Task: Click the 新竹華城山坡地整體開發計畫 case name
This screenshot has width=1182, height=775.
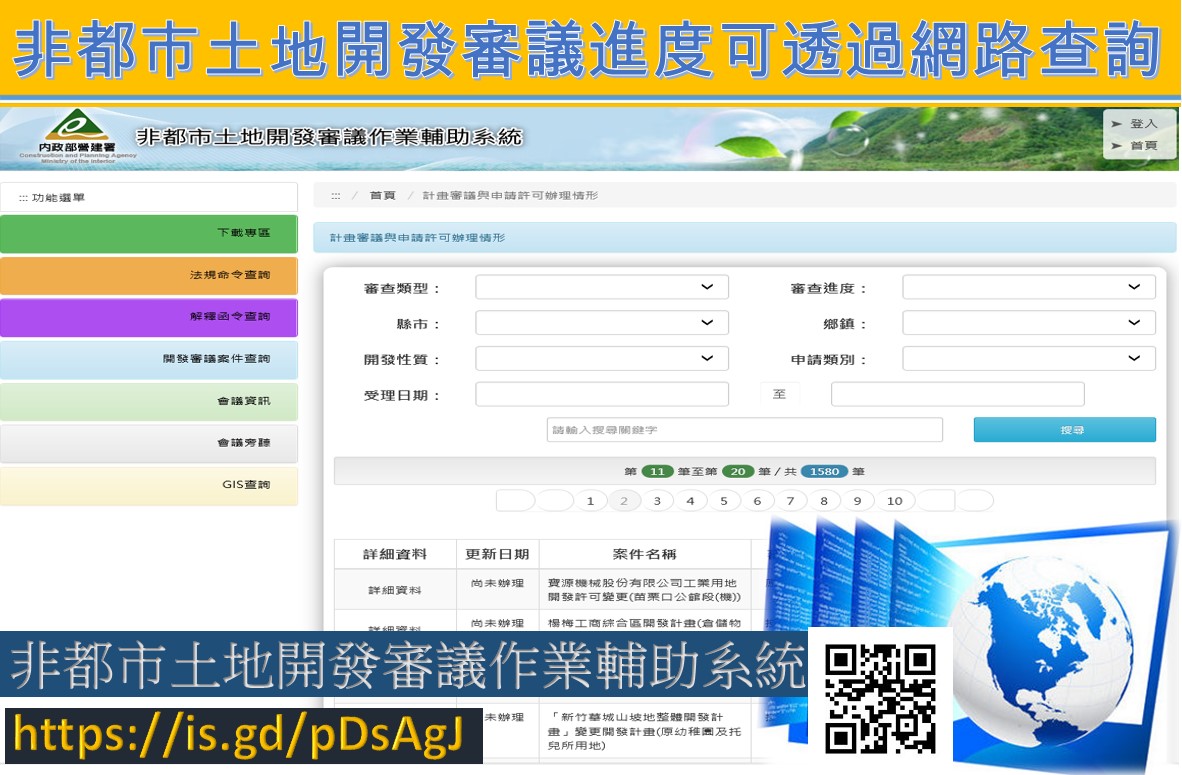Action: coord(645,731)
